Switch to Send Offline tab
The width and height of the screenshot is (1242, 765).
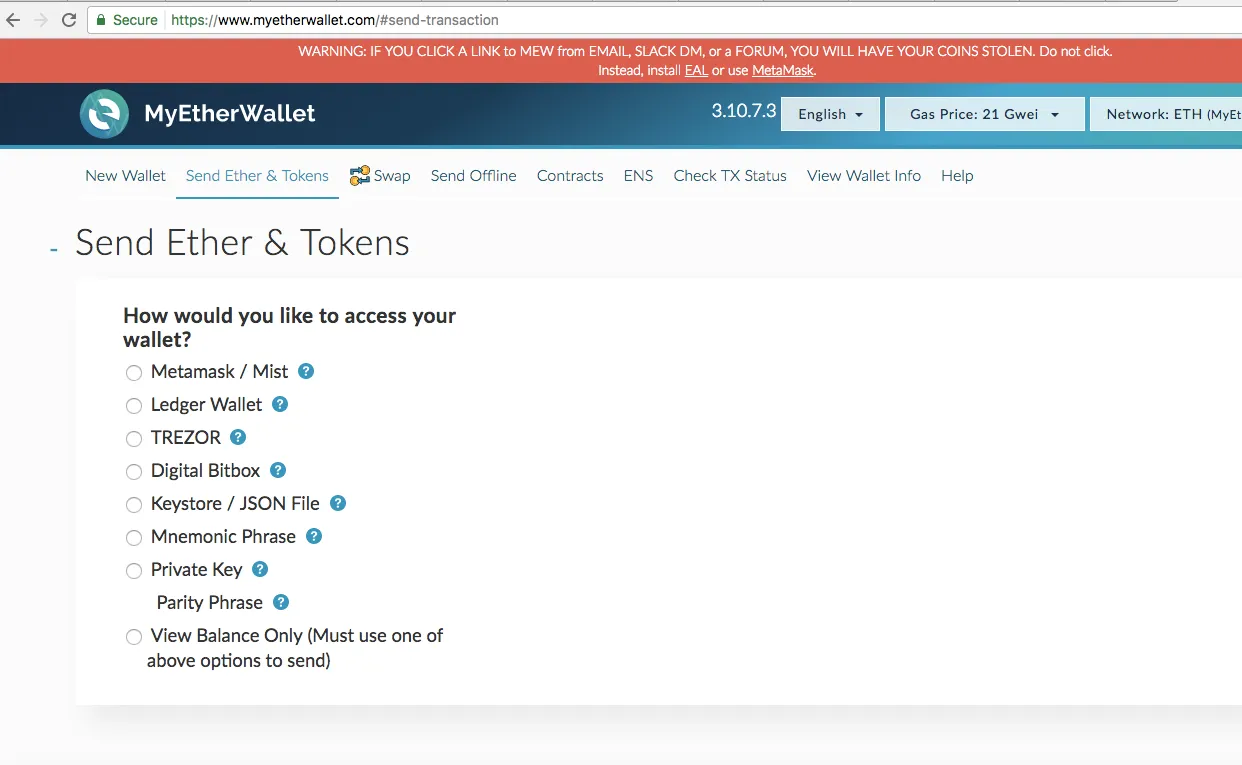click(473, 176)
